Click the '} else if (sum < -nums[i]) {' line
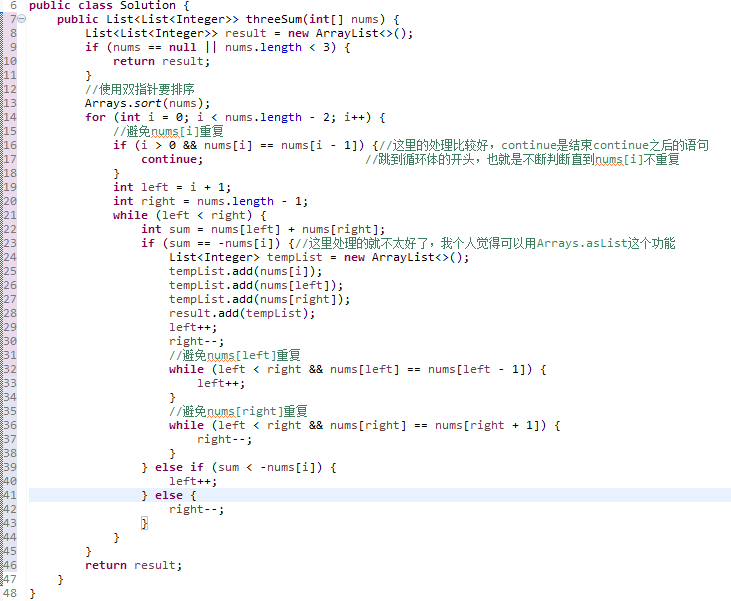 point(238,467)
